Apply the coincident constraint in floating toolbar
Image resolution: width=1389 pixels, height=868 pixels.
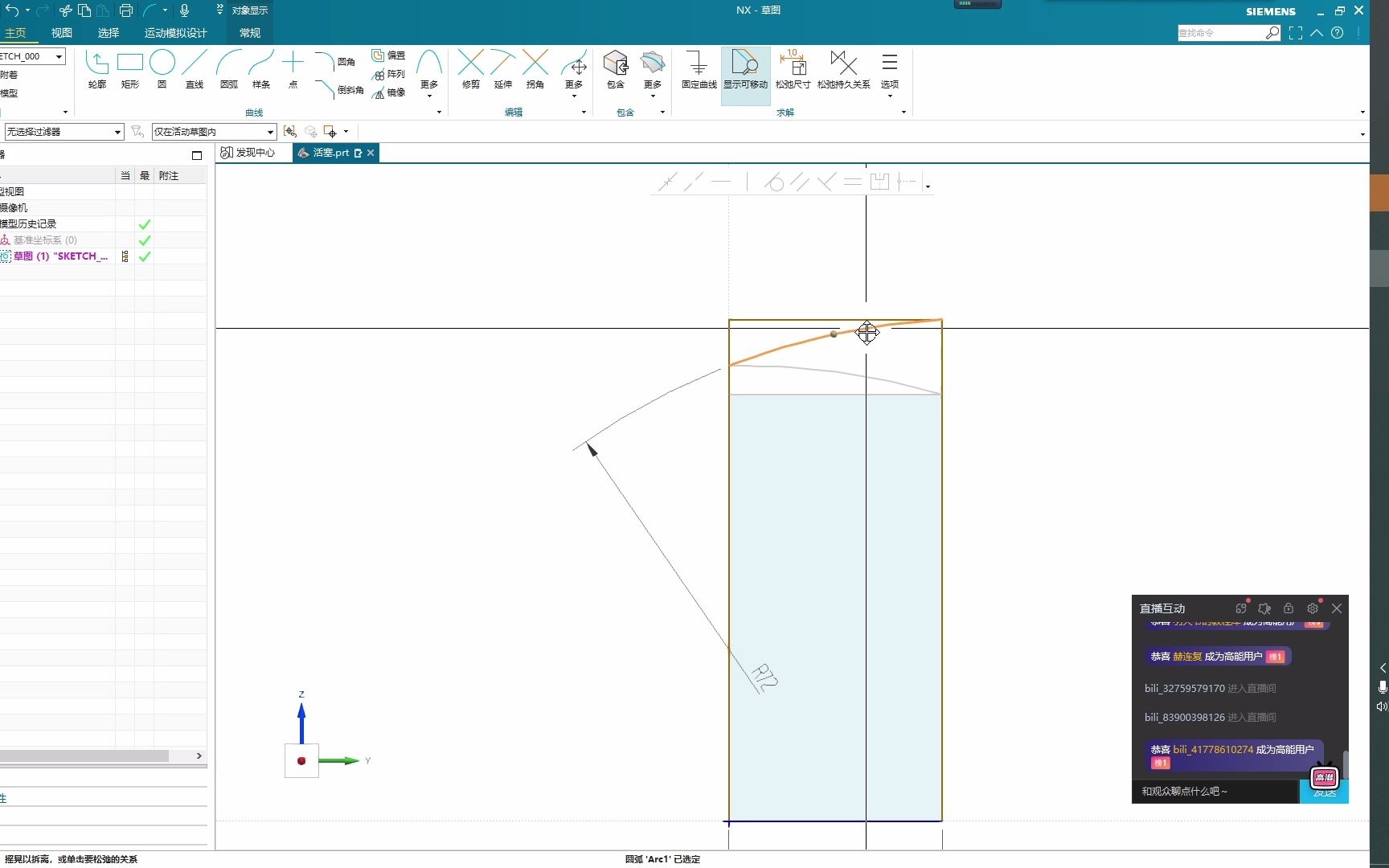[667, 182]
